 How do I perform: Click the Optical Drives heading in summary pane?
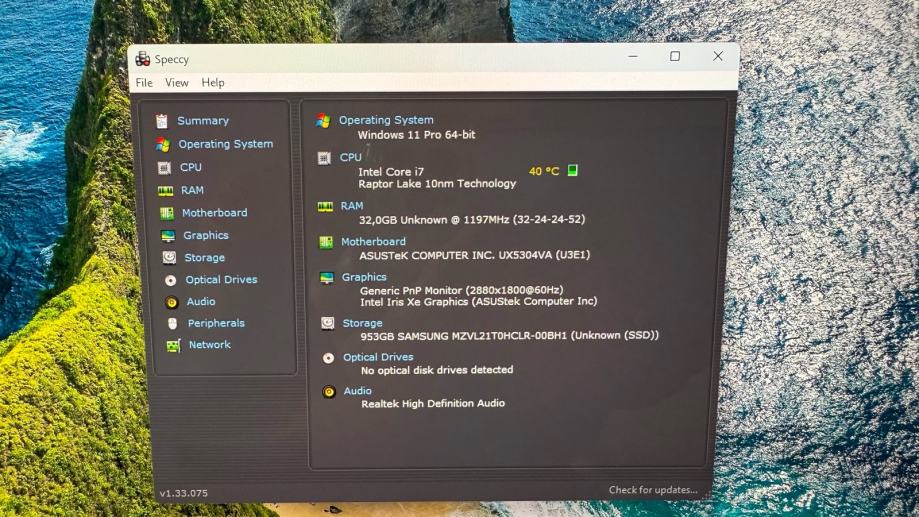pos(378,357)
